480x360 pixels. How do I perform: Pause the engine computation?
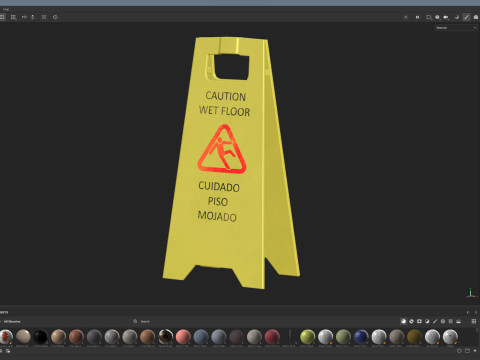pyautogui.click(x=417, y=17)
